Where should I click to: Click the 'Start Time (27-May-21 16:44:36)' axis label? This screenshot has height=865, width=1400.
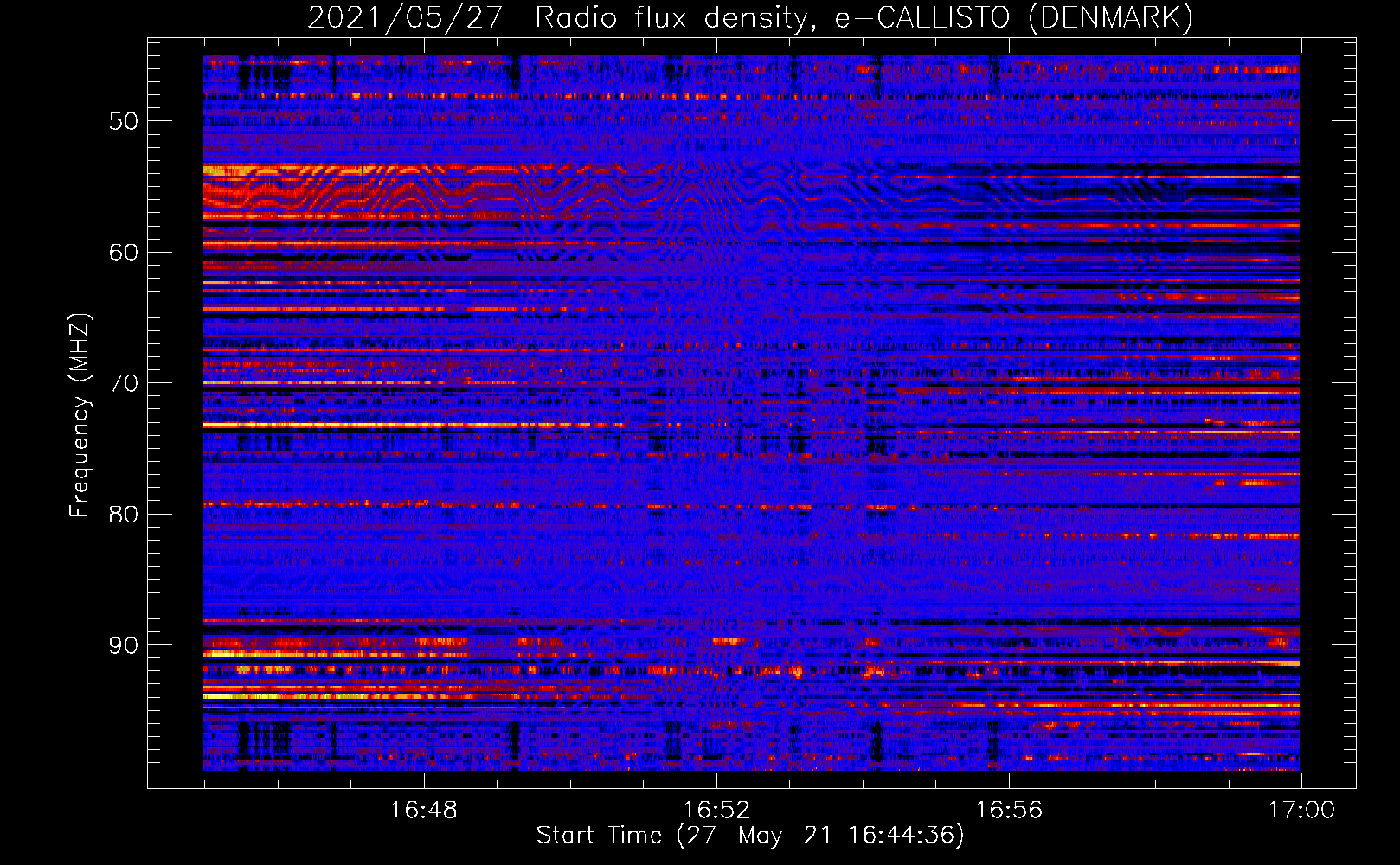(x=750, y=836)
